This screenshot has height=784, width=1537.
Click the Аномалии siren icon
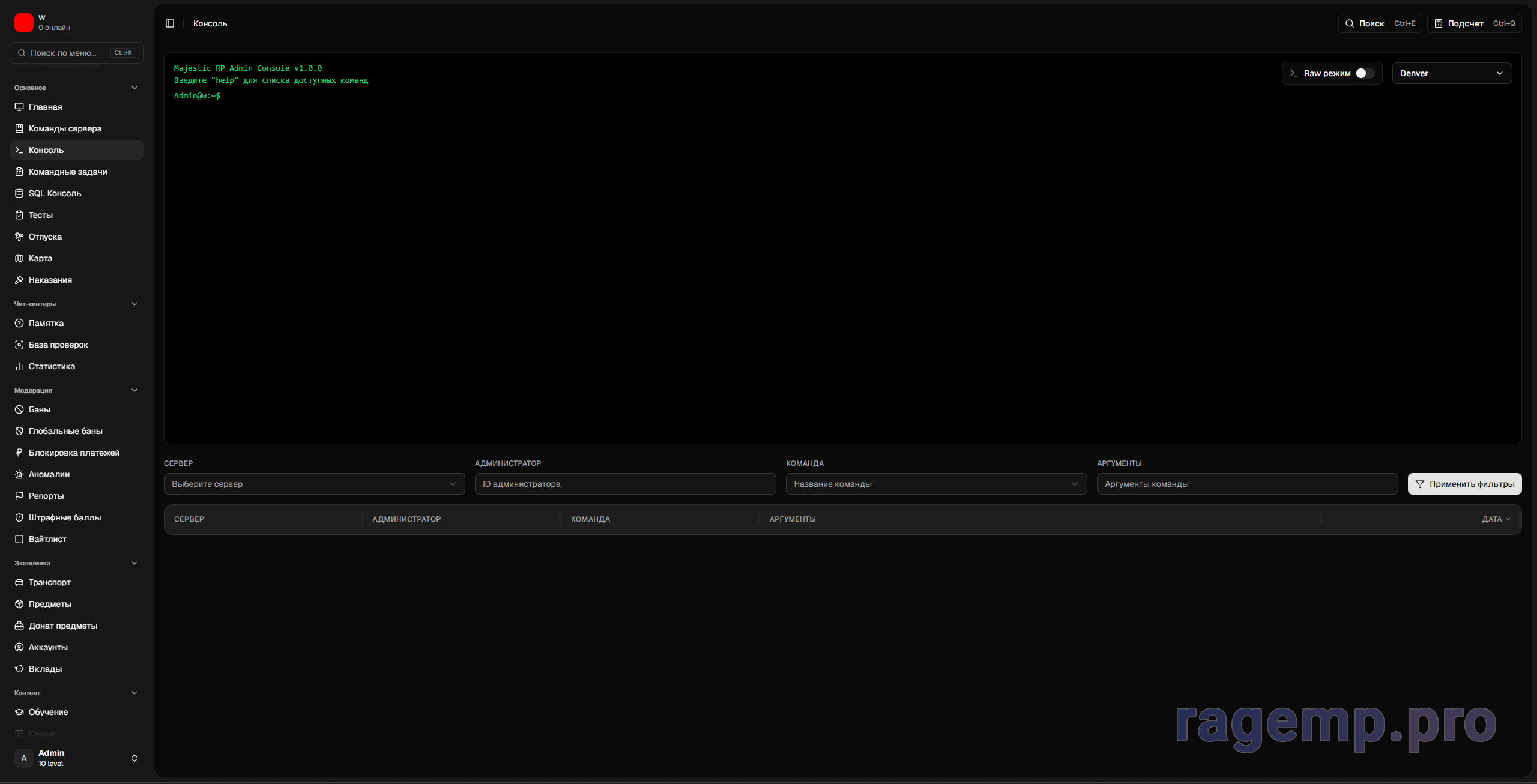(x=19, y=474)
